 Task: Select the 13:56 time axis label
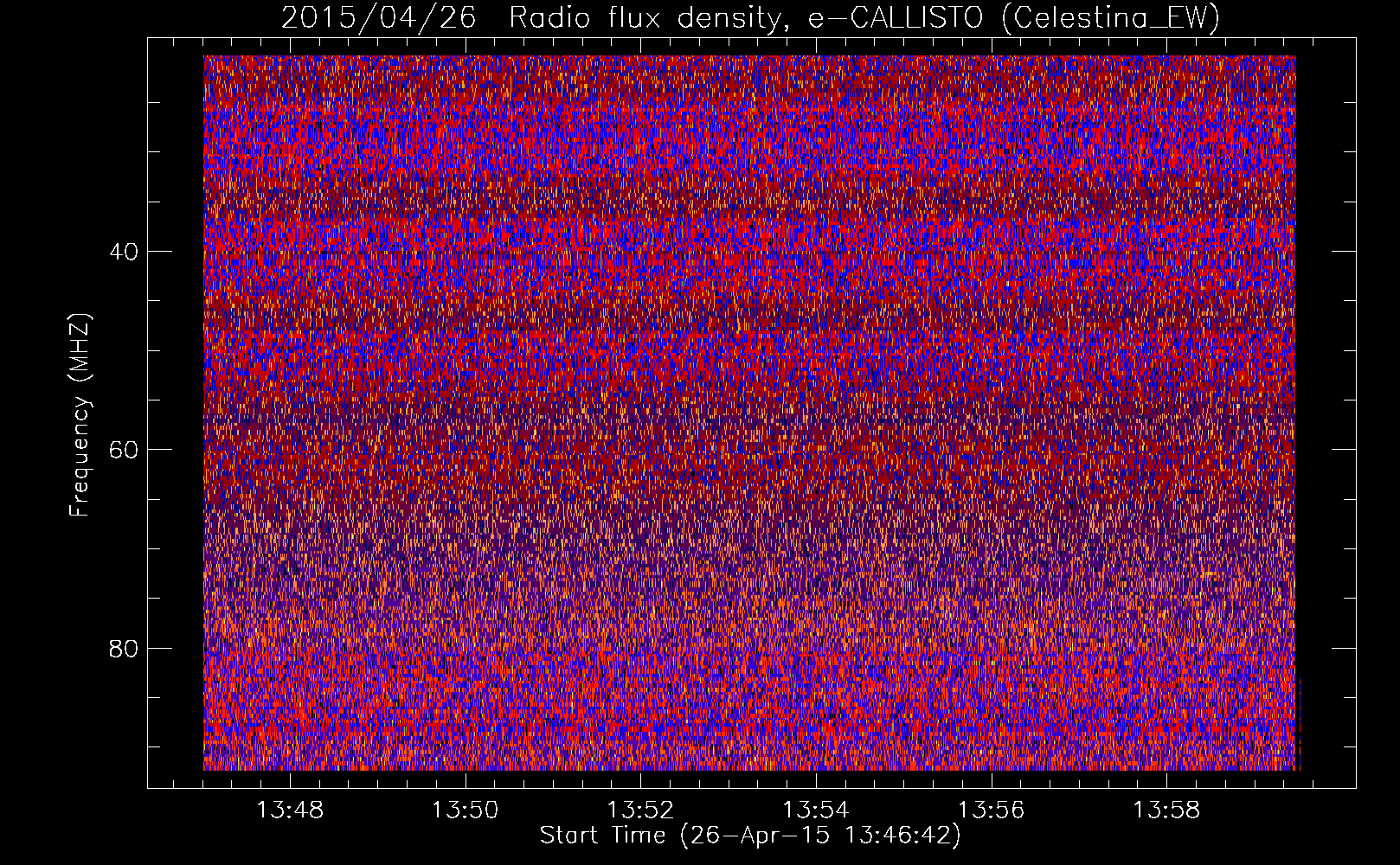[x=991, y=811]
